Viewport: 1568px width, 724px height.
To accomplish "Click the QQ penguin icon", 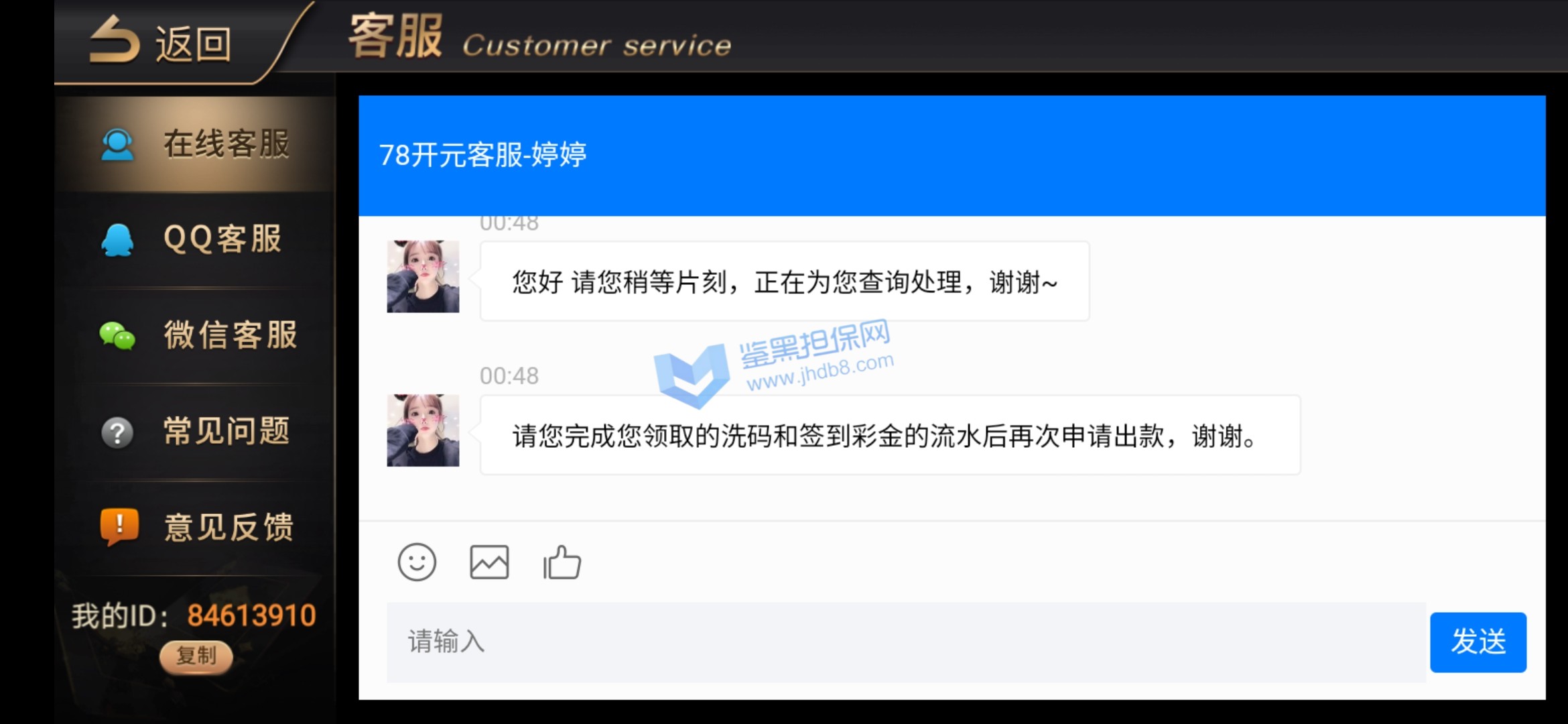I will point(117,240).
